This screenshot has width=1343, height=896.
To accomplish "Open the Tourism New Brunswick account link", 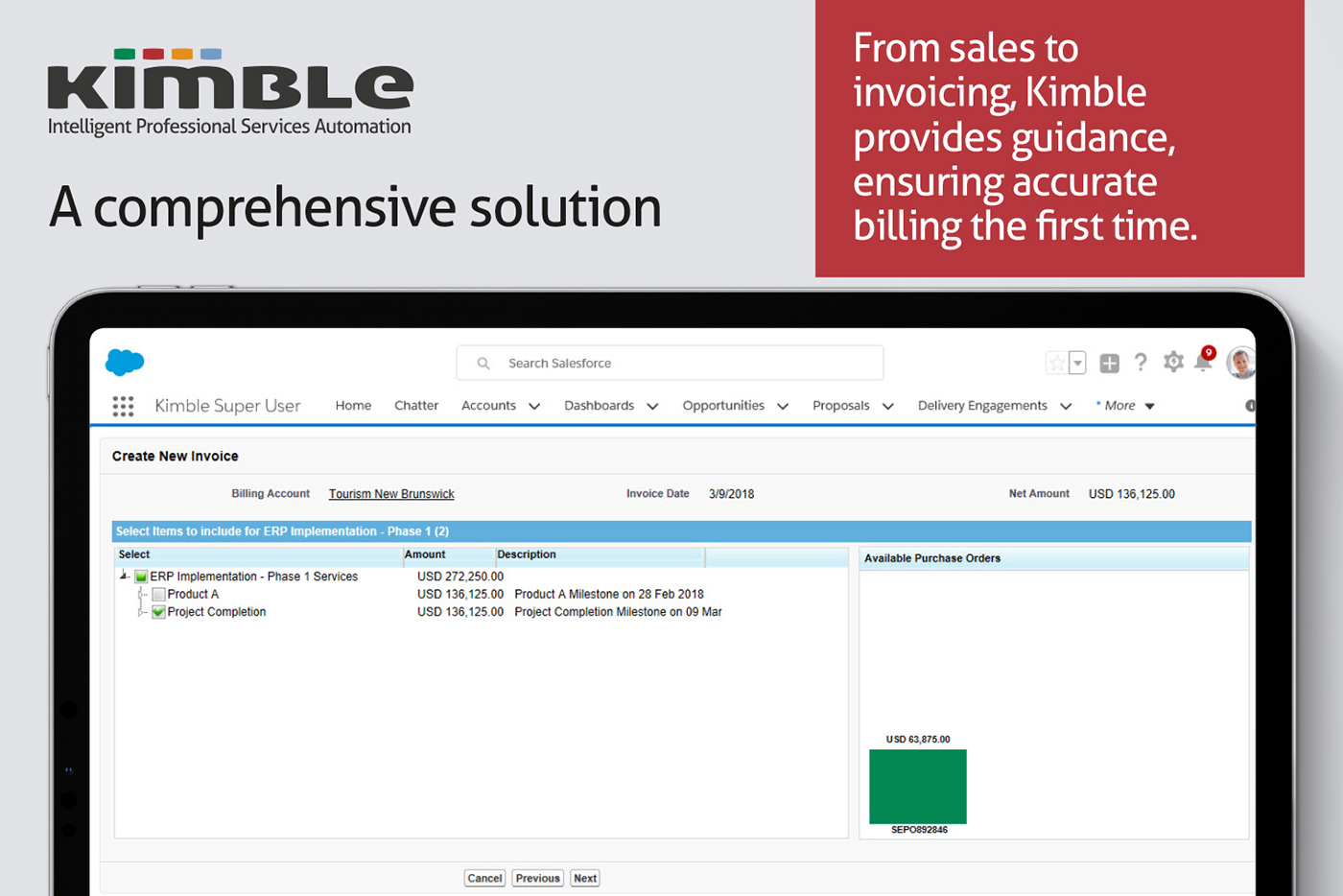I will 391,494.
